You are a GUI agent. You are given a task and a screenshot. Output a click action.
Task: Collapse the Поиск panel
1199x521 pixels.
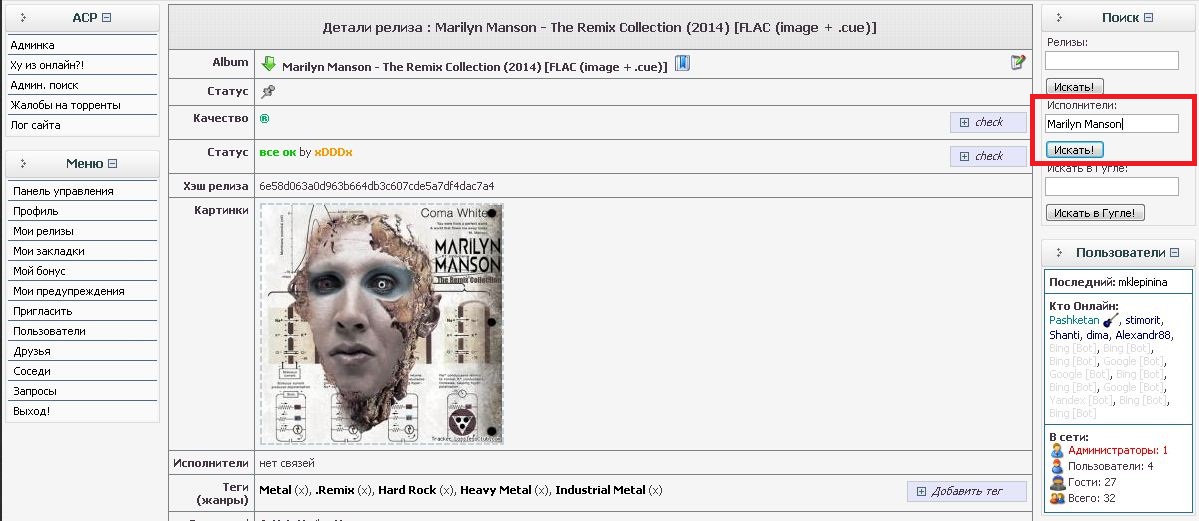1148,17
